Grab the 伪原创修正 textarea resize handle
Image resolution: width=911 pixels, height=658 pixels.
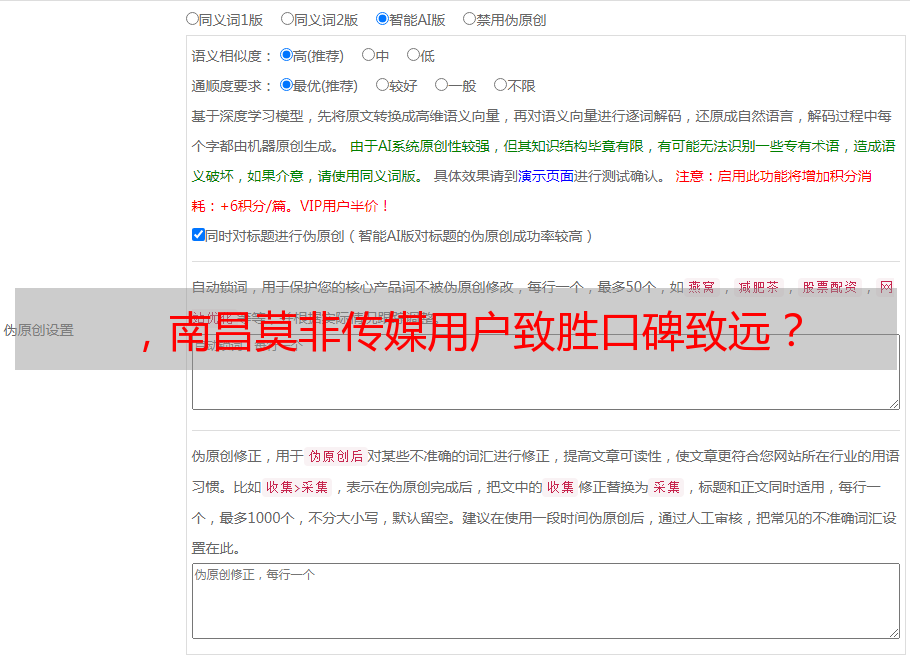tap(894, 633)
